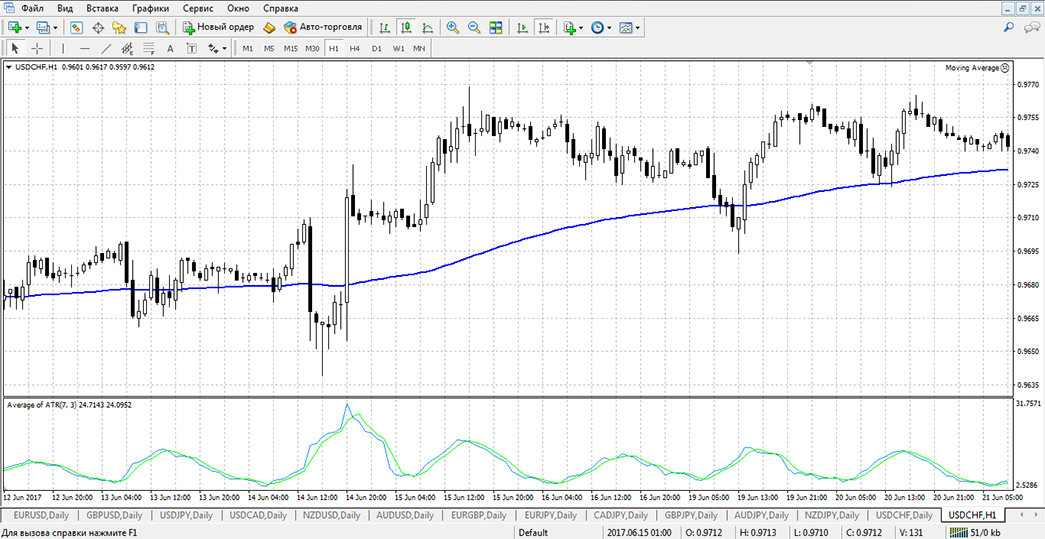The width and height of the screenshot is (1045, 539).
Task: Draw an equidistant channel
Action: (x=127, y=48)
